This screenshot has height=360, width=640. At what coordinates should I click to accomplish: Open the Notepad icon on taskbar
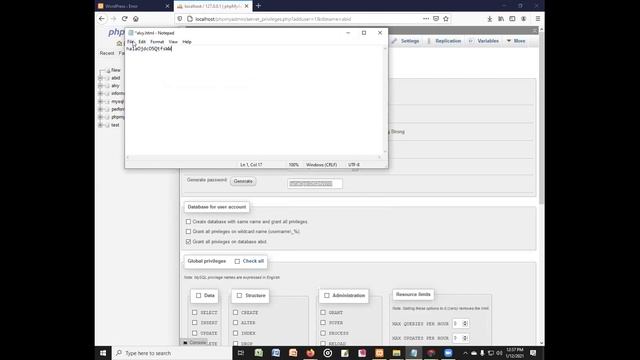point(414,353)
